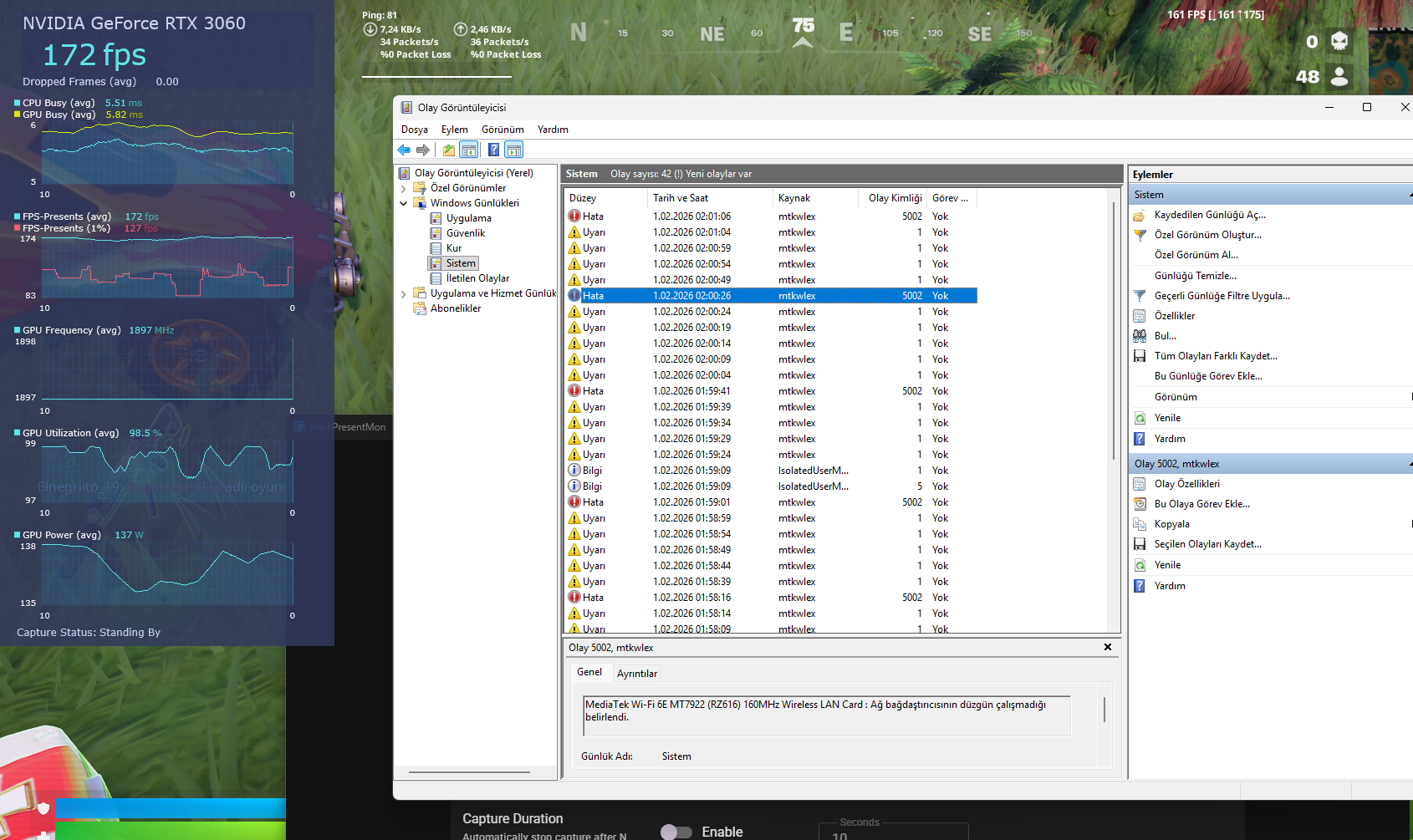Click the Bu Olaya Görev Ekle icon
Viewport: 1413px width, 840px height.
click(x=1139, y=504)
